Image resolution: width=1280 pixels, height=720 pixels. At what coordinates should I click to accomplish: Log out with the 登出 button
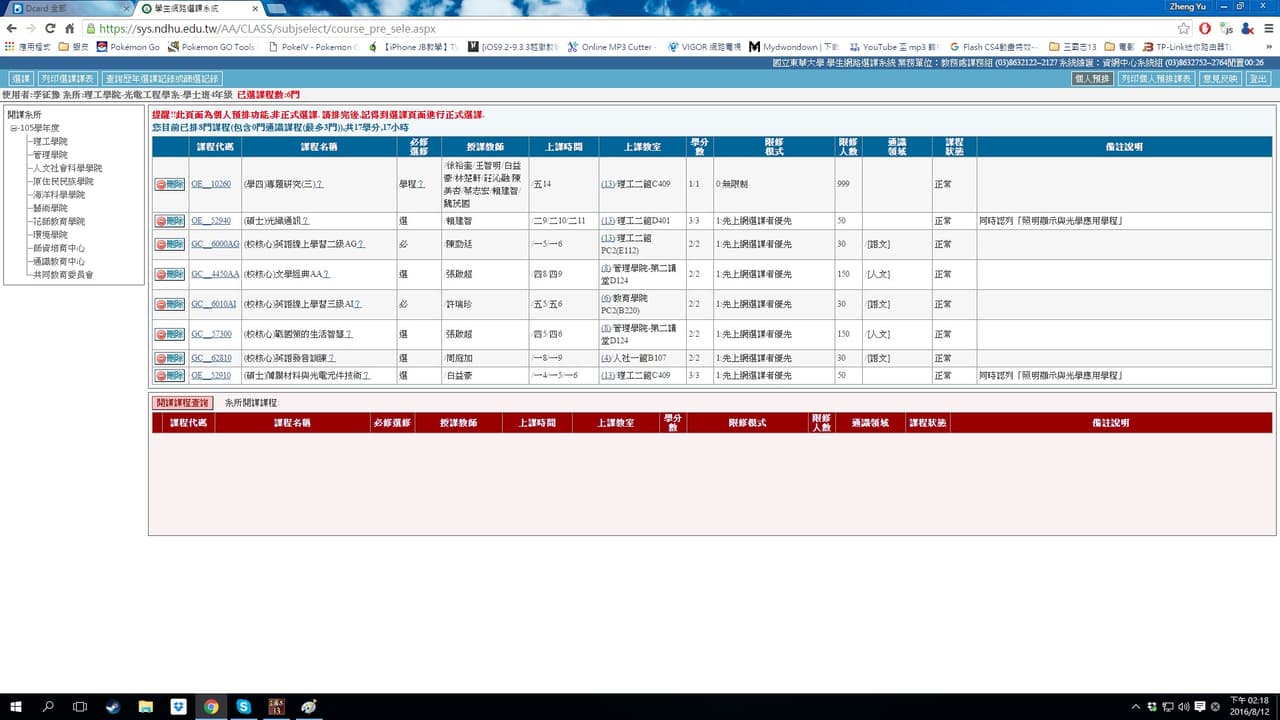point(1258,78)
